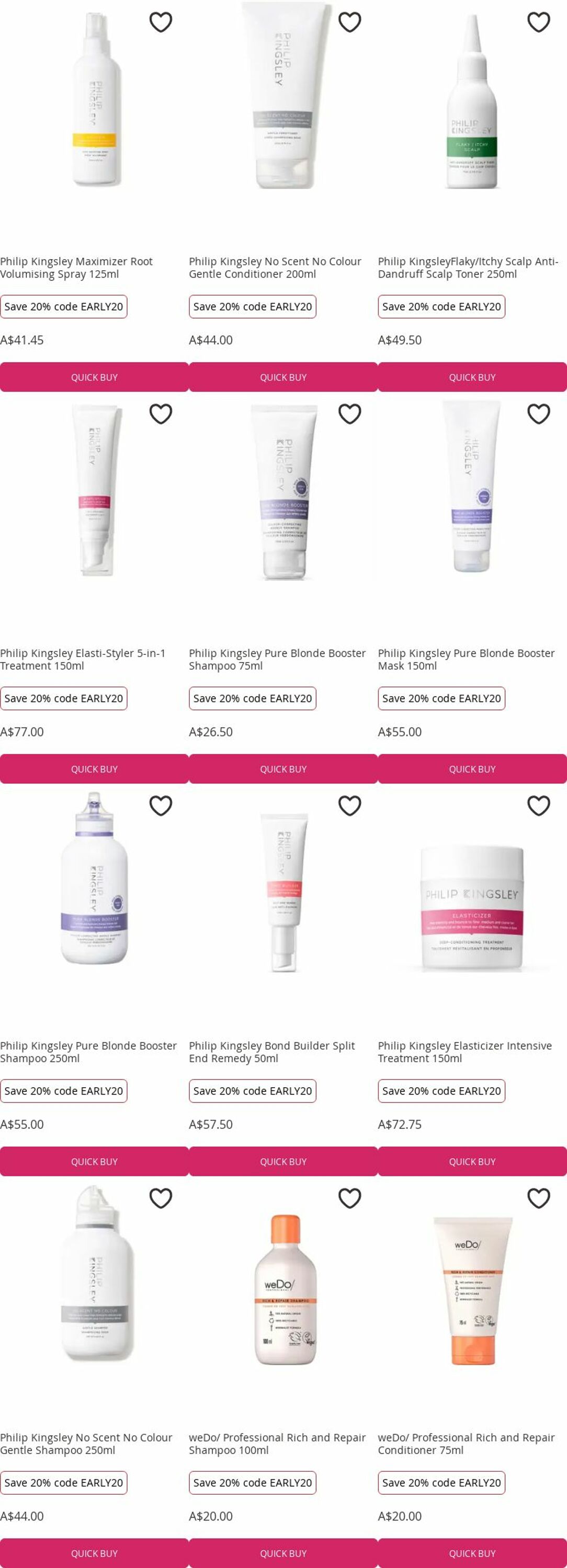Heart the weDo/ Rich and Repair Shampoo

(349, 1198)
